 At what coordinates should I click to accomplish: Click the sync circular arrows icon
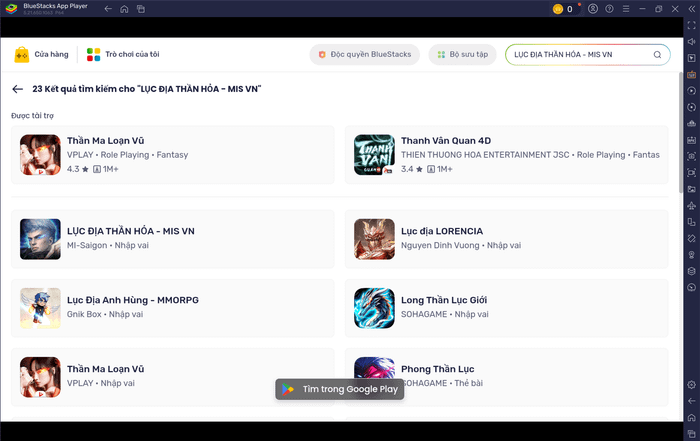[x=692, y=107]
